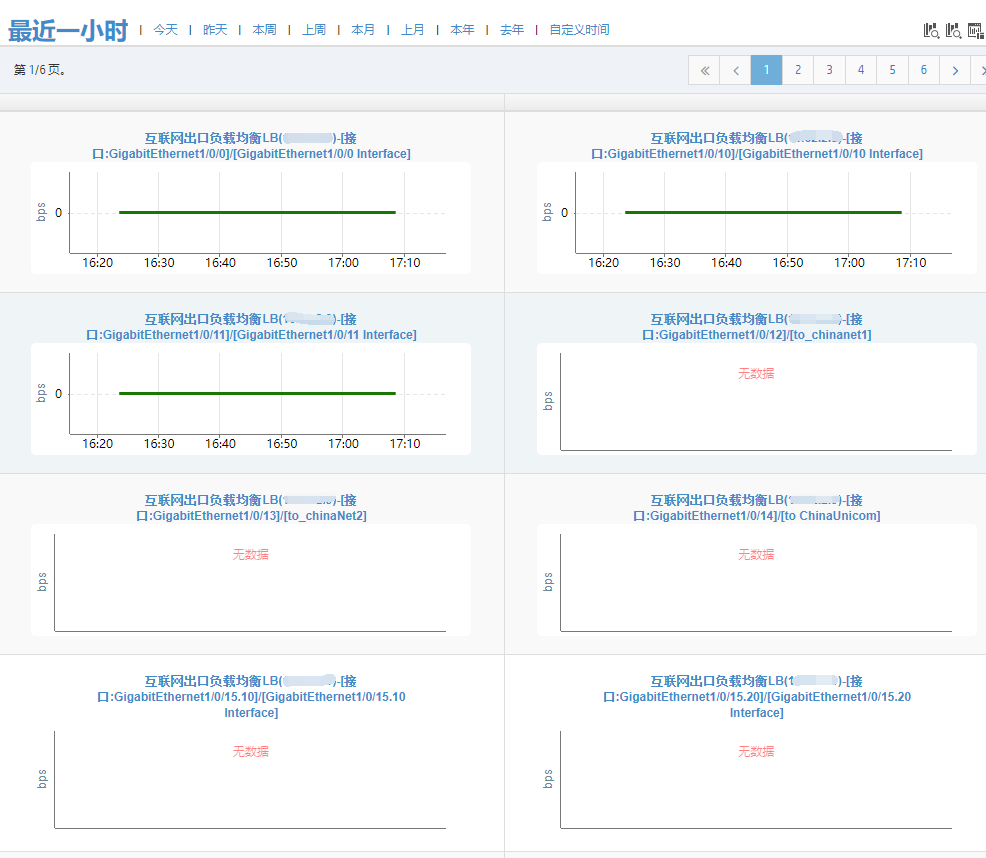Screen dimensions: 986x858
Task: Open GigabitEthernet1/0/0 Interface chart title
Action: click(x=251, y=146)
